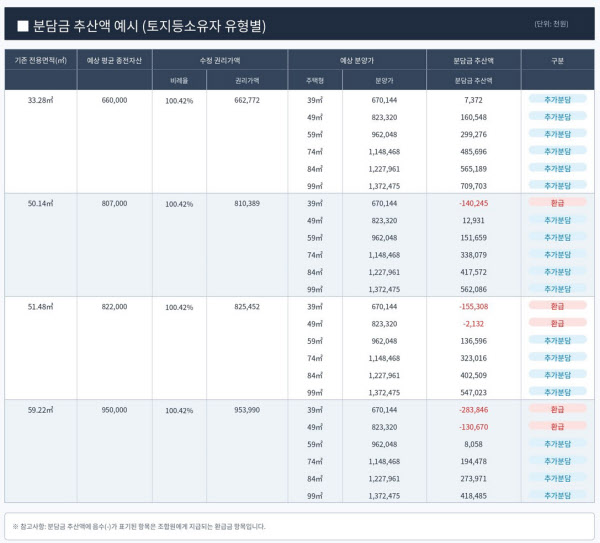The height and width of the screenshot is (543, 600).
Task: Click the 추가분담 badge beside 12,931
Action: (x=558, y=220)
